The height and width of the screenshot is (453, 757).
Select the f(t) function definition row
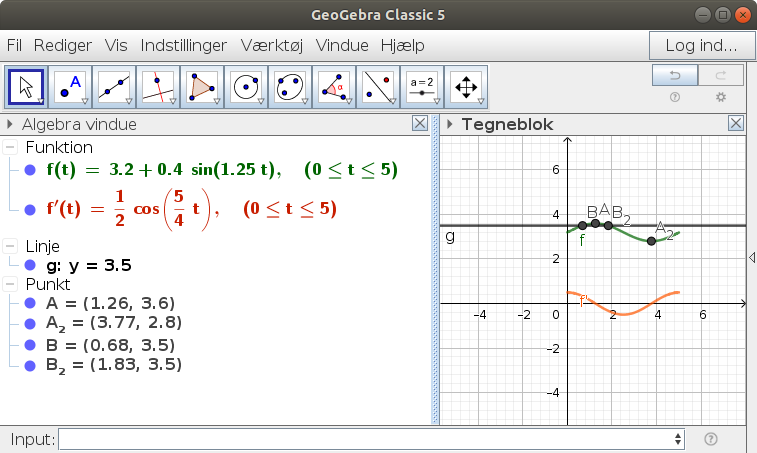coord(222,170)
